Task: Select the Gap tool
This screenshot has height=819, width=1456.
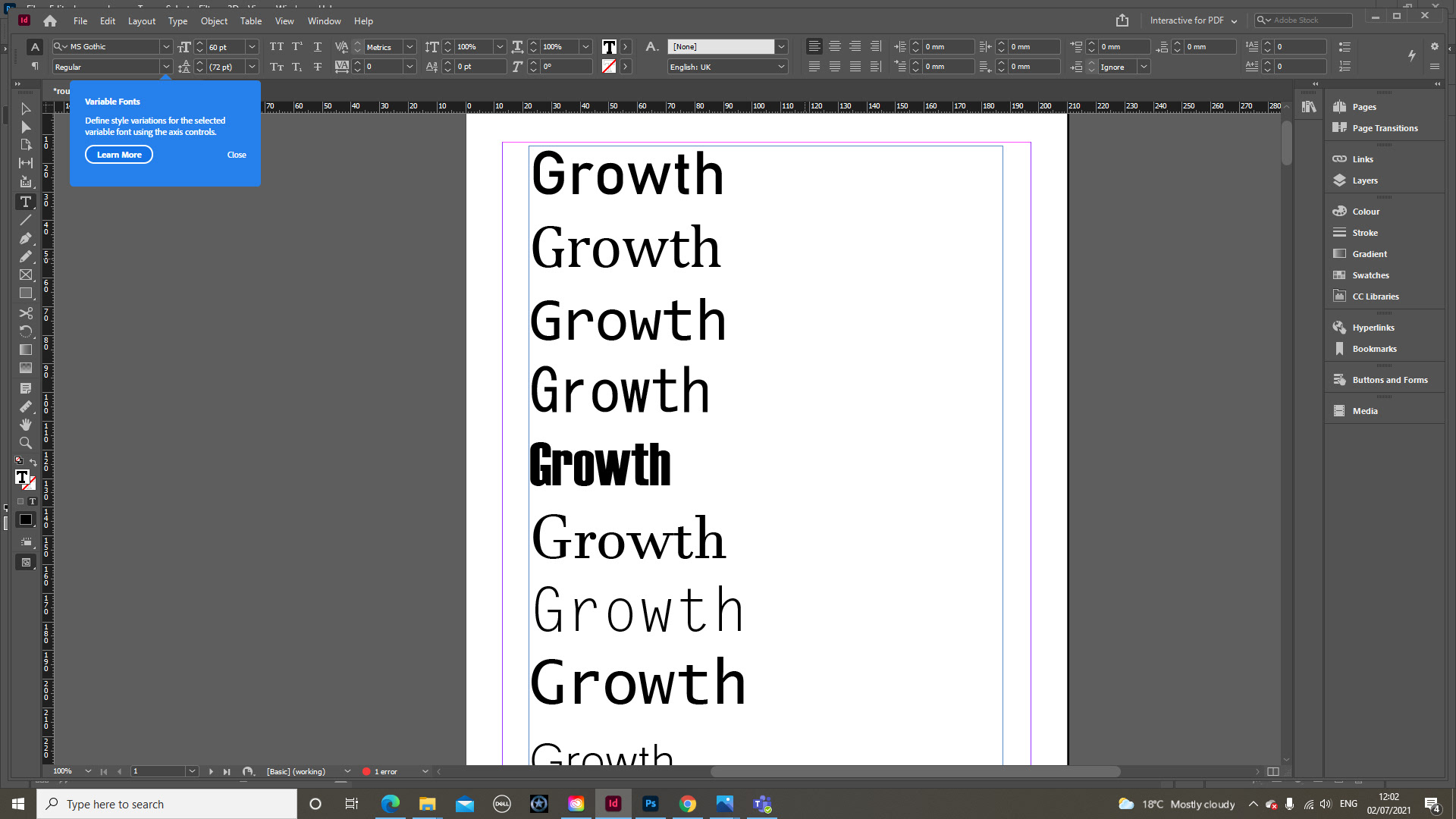Action: click(25, 163)
